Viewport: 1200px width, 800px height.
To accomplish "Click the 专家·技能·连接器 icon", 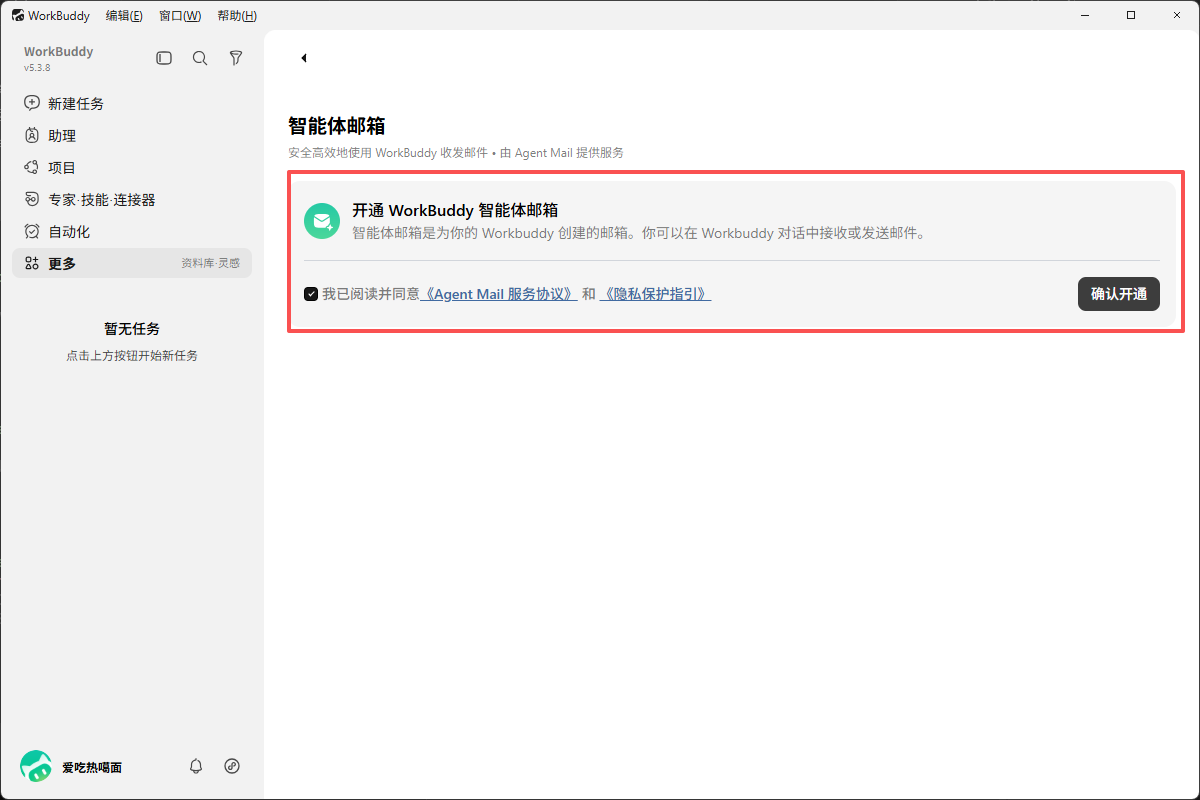I will [x=32, y=199].
